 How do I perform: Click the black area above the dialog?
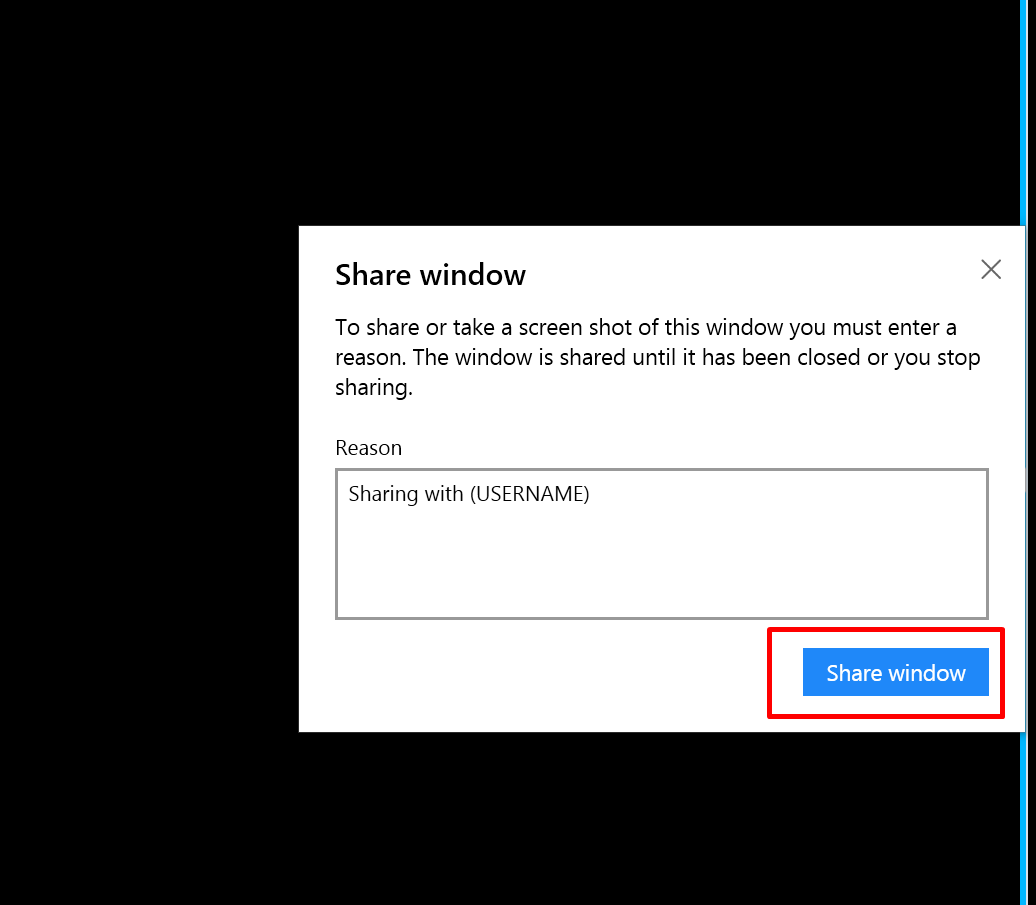coord(600,110)
